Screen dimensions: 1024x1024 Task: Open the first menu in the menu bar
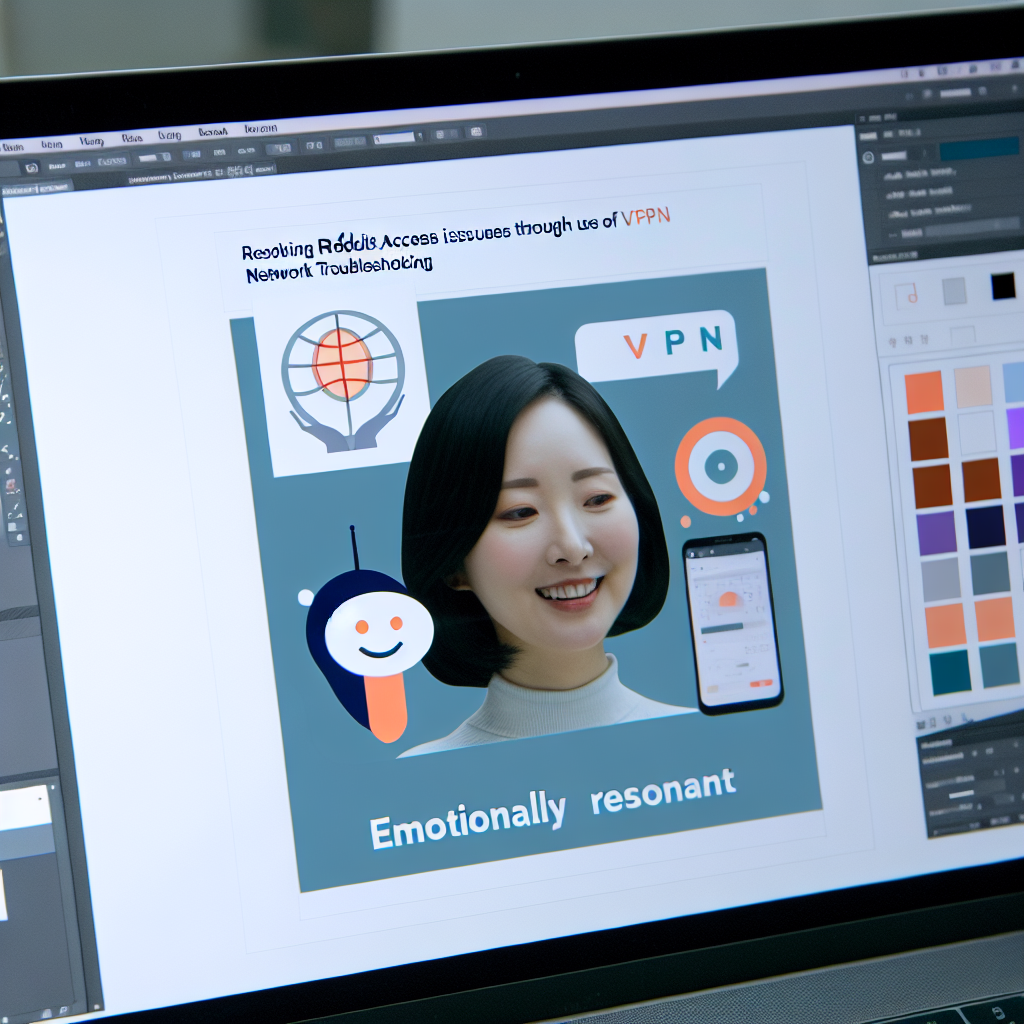(12, 146)
